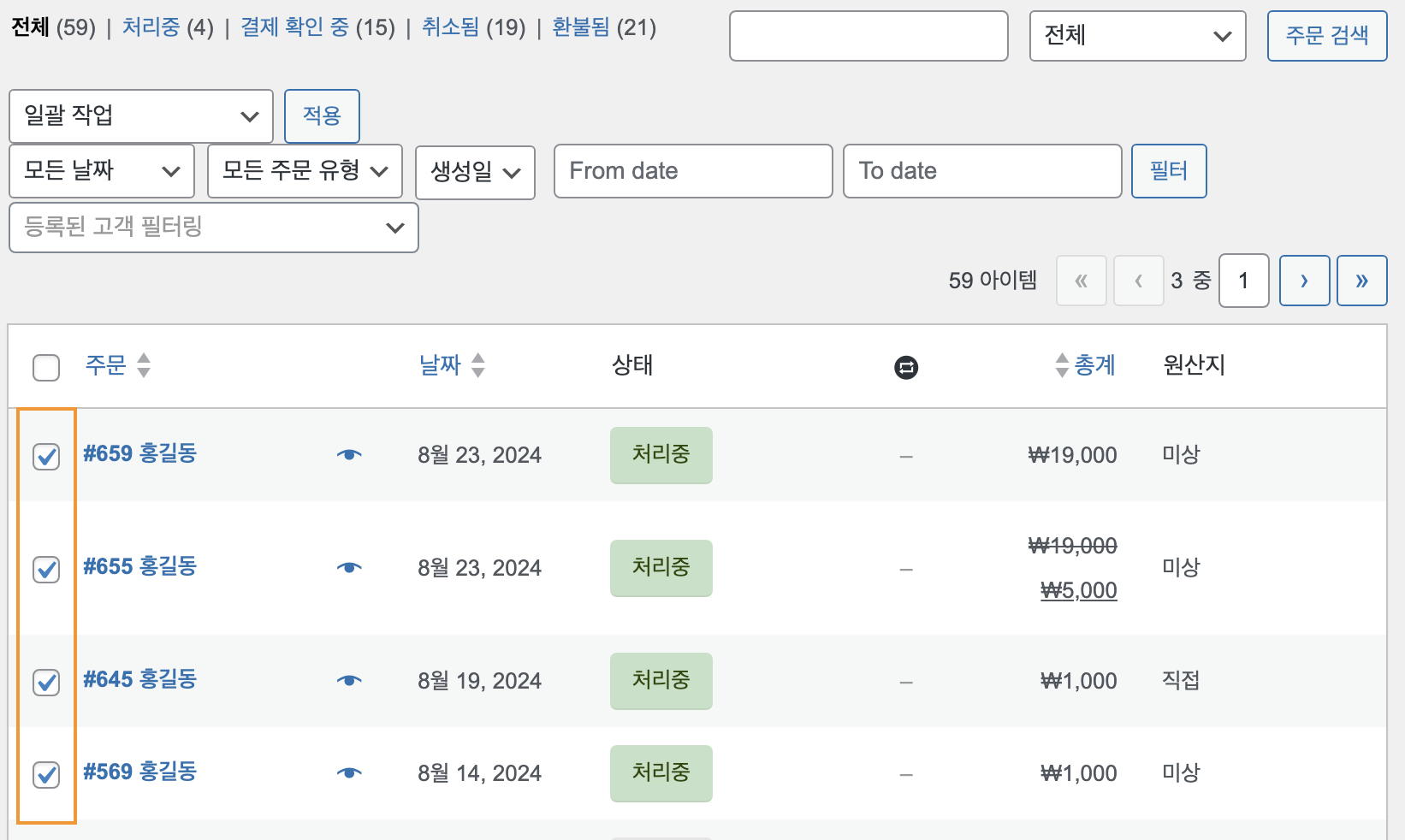Preview order #645 with eye icon
Viewport: 1405px width, 840px height.
click(349, 680)
